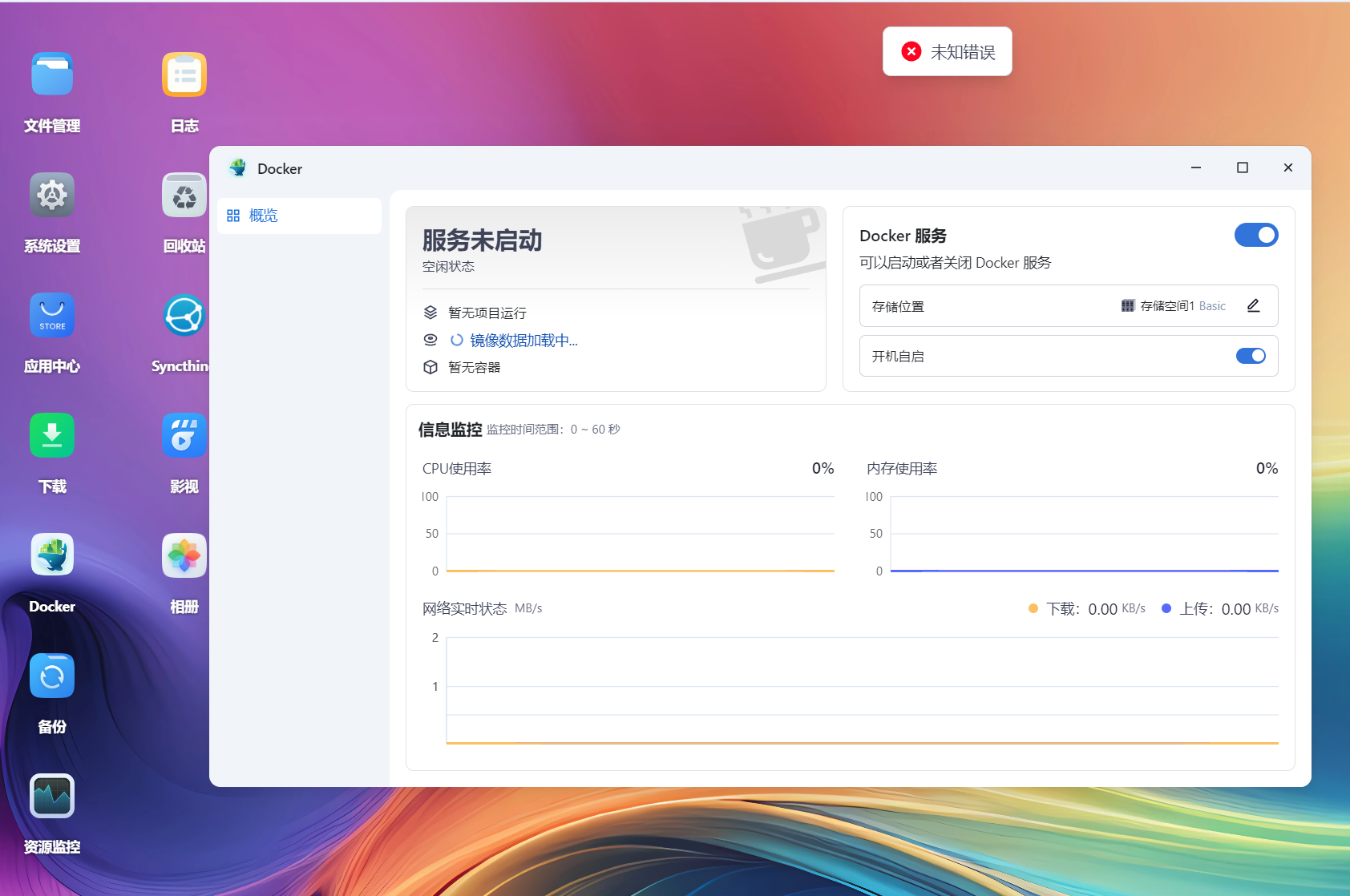Viewport: 1350px width, 896px height.
Task: Click the disc icon beside 镜像数据加载中
Action: (x=430, y=340)
